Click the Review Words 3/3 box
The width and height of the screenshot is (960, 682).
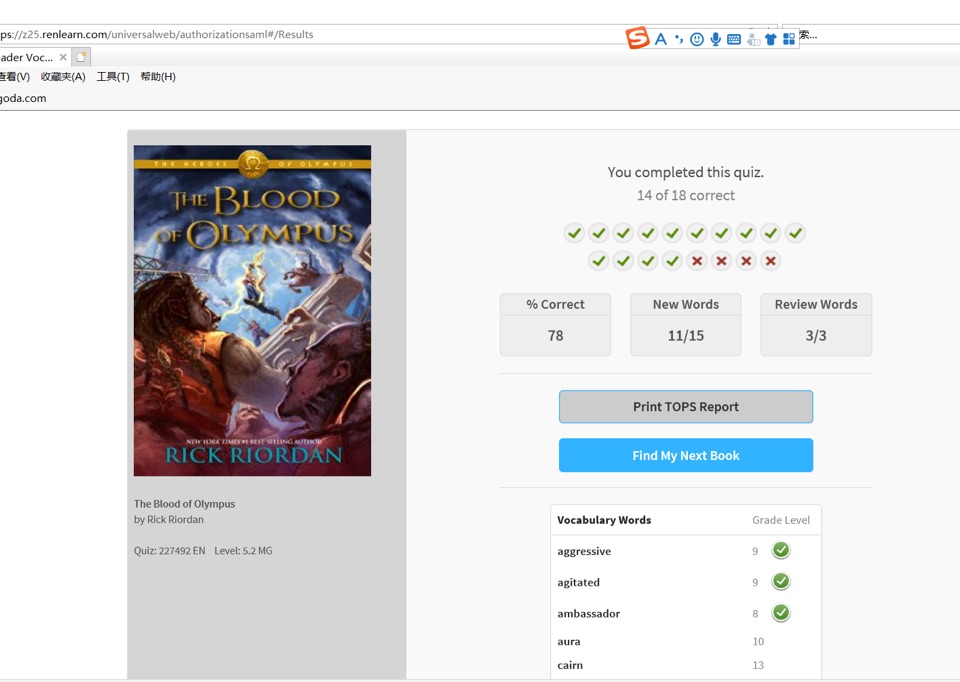(816, 324)
